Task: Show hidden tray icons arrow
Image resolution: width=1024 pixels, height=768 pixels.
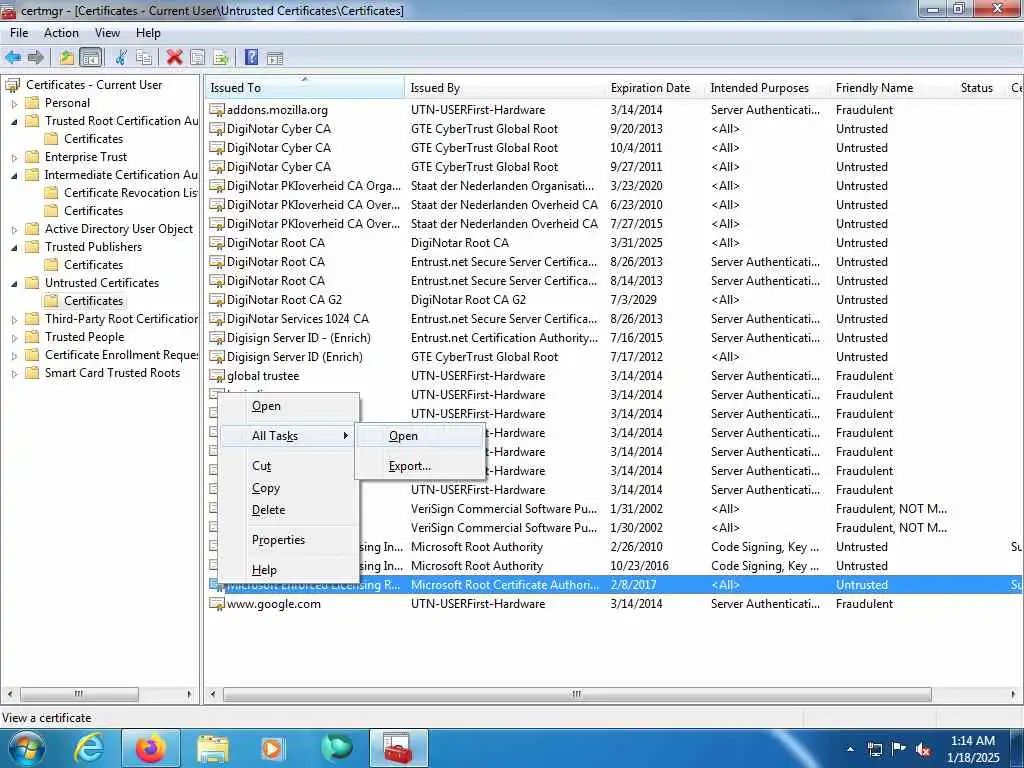Action: (850, 749)
